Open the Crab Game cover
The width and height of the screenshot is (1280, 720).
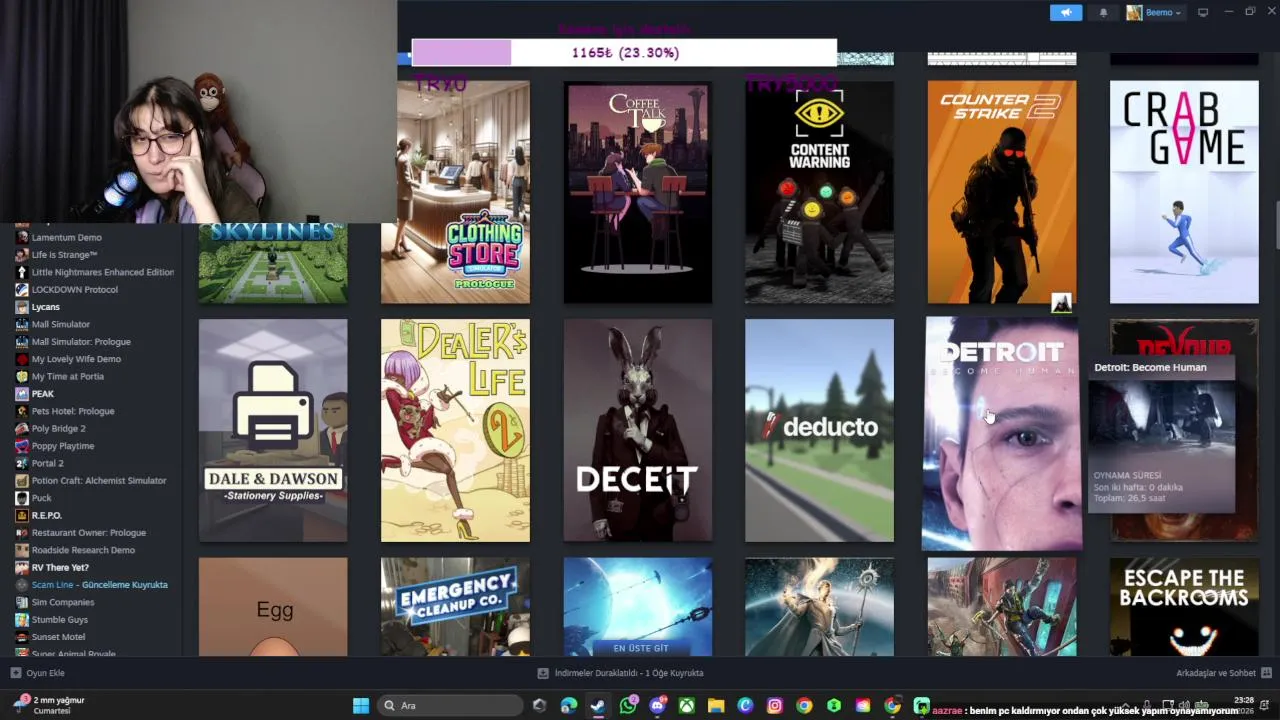tap(1184, 192)
